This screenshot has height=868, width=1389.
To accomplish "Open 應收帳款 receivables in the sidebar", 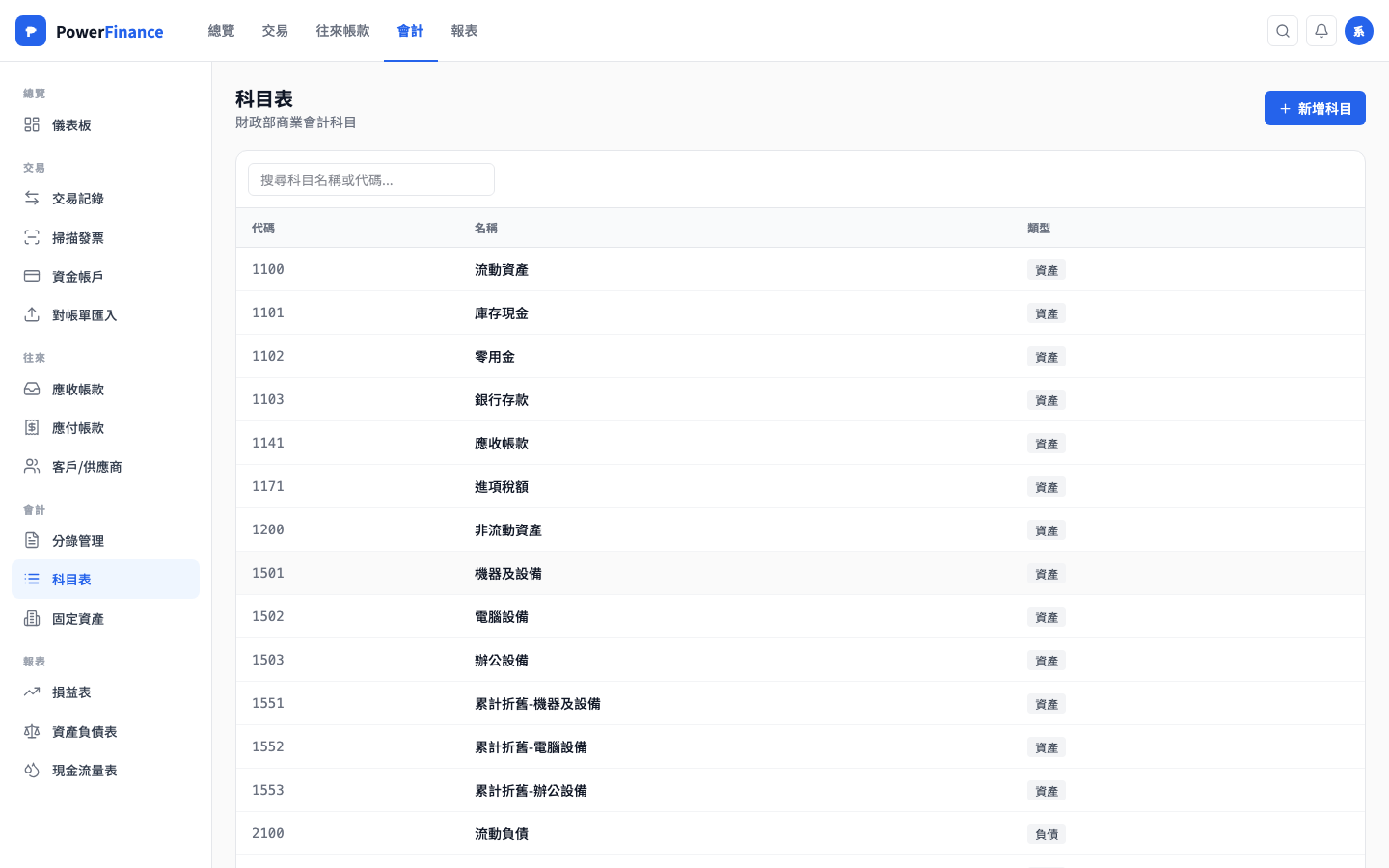I will pyautogui.click(x=34, y=389).
